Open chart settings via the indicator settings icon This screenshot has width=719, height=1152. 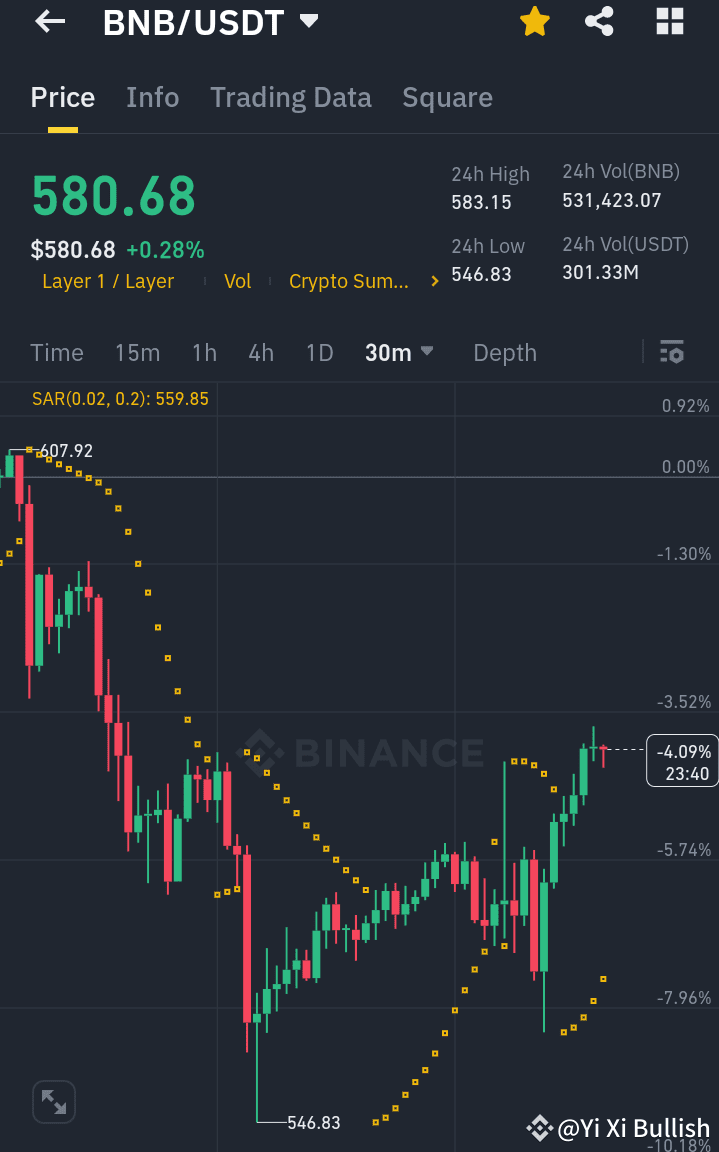pyautogui.click(x=671, y=352)
